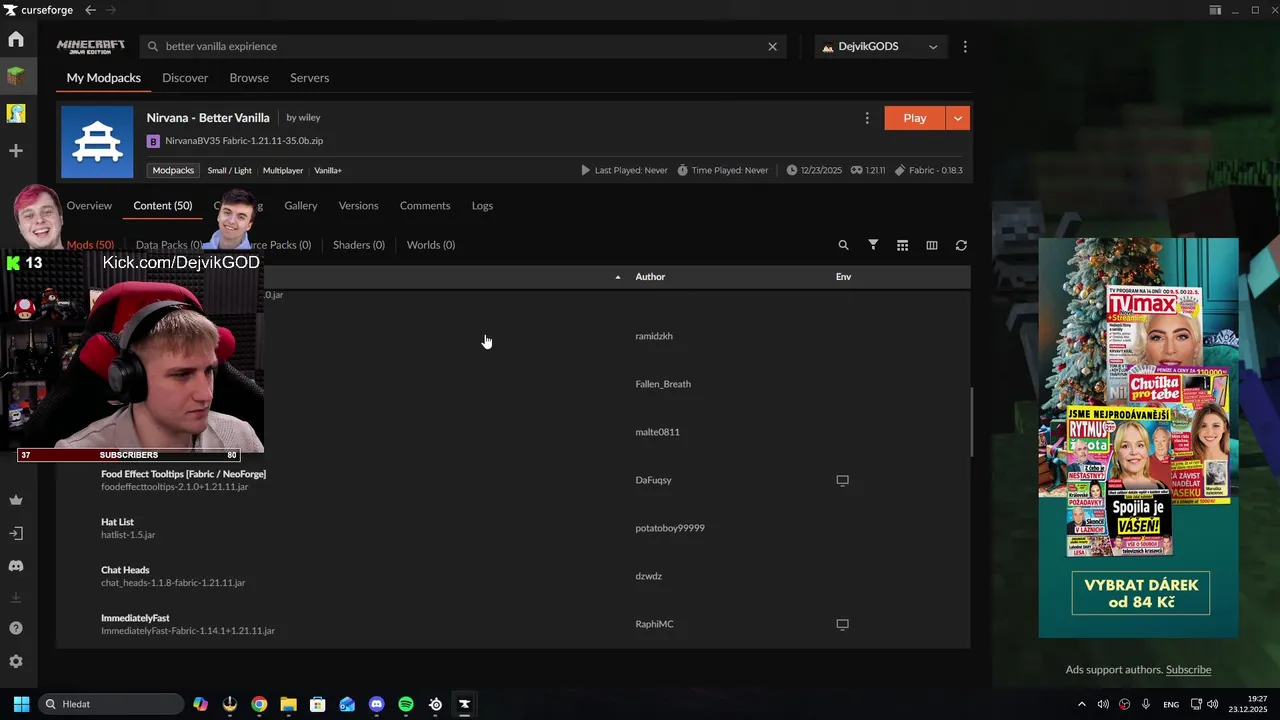Open the Nirvana modpack thumbnail
Image resolution: width=1280 pixels, height=720 pixels.
97,143
